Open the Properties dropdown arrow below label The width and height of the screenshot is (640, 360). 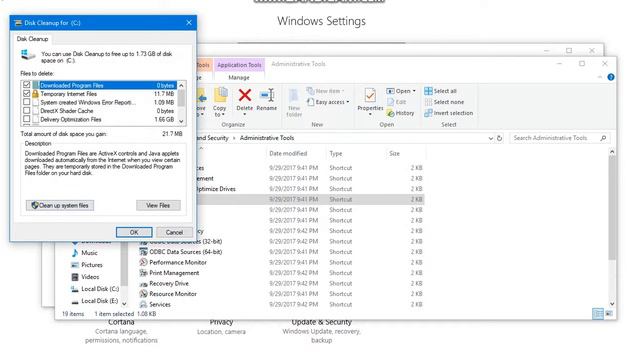click(x=370, y=115)
